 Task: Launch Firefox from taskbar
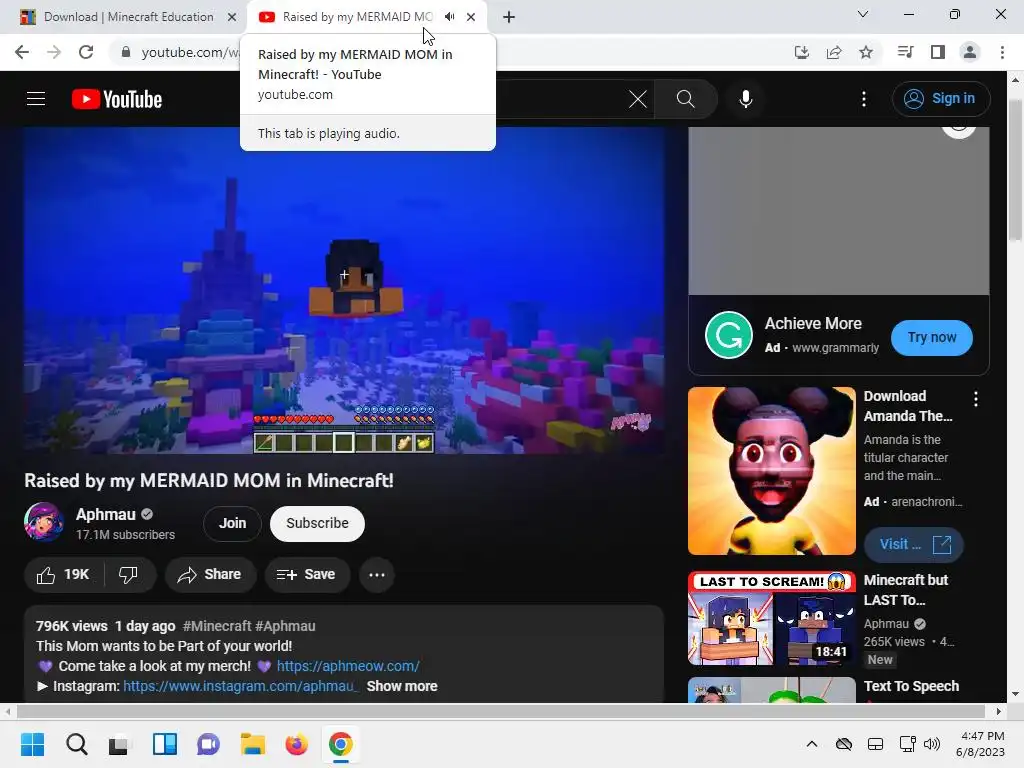[x=296, y=744]
